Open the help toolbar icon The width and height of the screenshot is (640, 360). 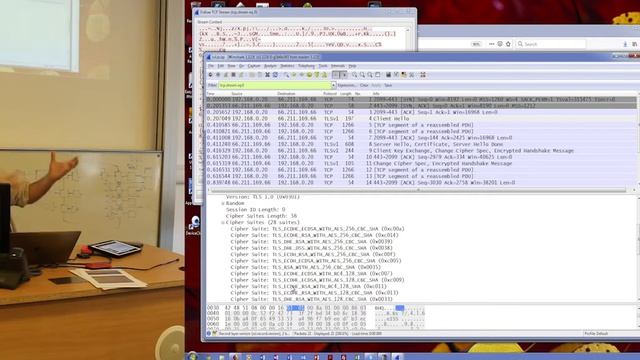tap(422, 75)
